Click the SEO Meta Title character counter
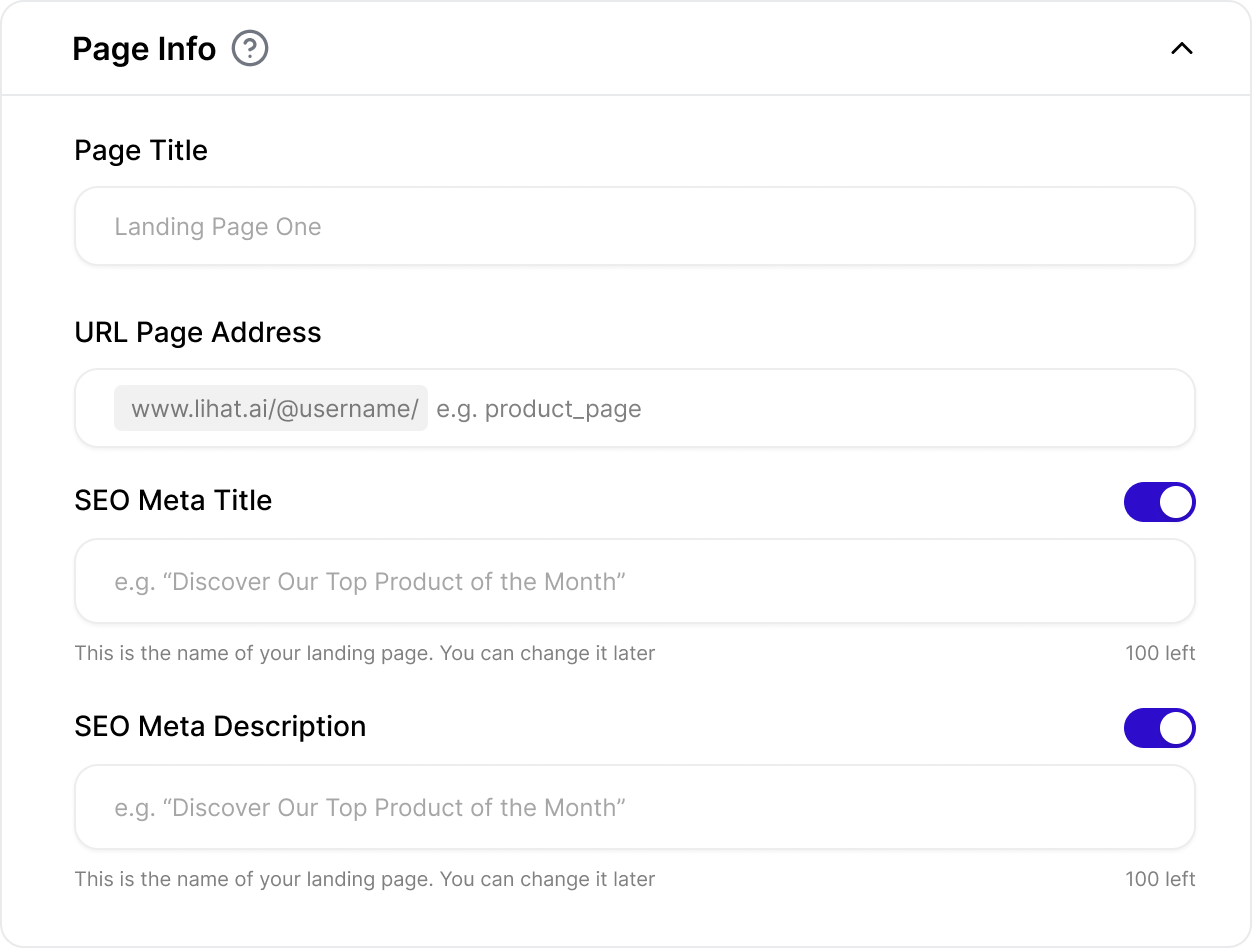The width and height of the screenshot is (1252, 948). pyautogui.click(x=1159, y=654)
